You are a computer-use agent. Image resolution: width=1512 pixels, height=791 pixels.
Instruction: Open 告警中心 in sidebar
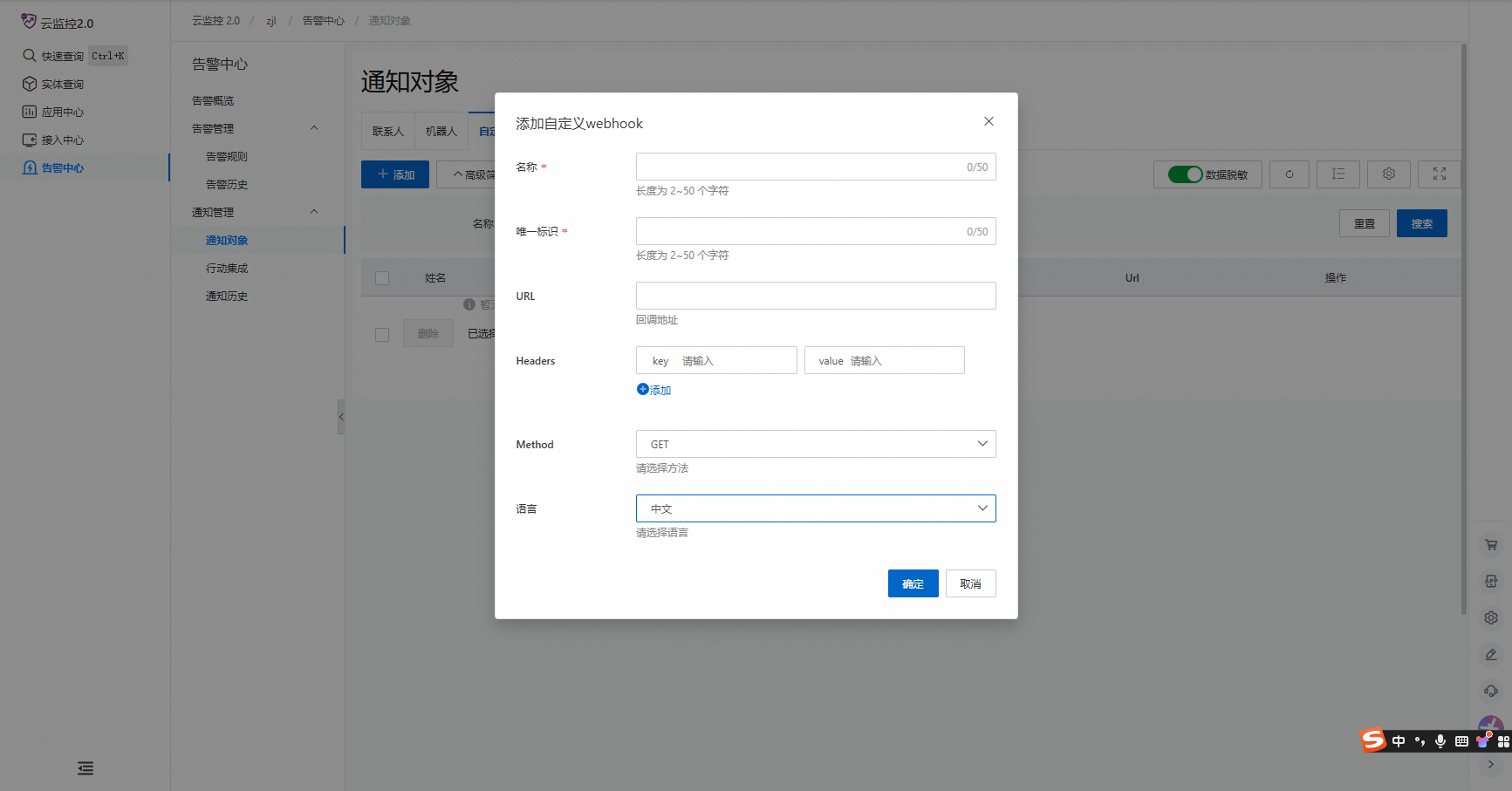(x=53, y=167)
